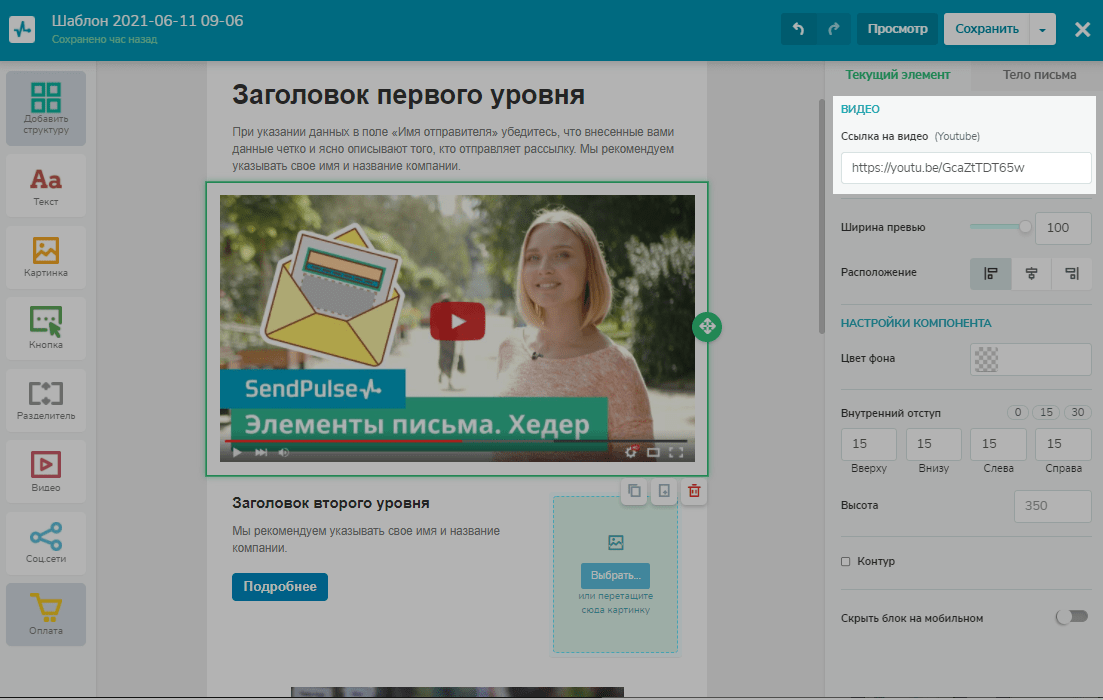
Task: Click the Видео block icon in sidebar
Action: 46,471
